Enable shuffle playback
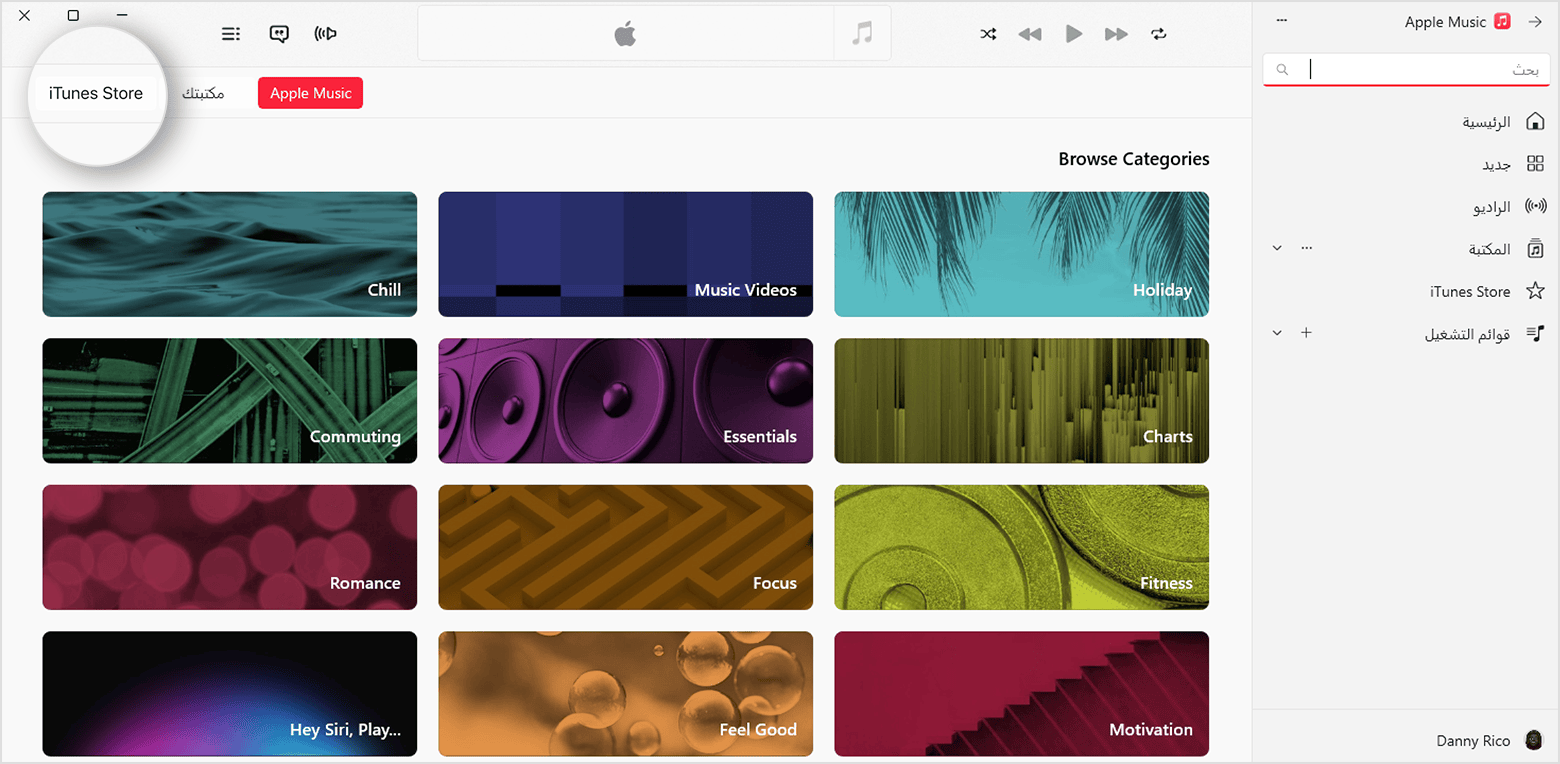Viewport: 1560px width, 764px height. pyautogui.click(x=988, y=33)
